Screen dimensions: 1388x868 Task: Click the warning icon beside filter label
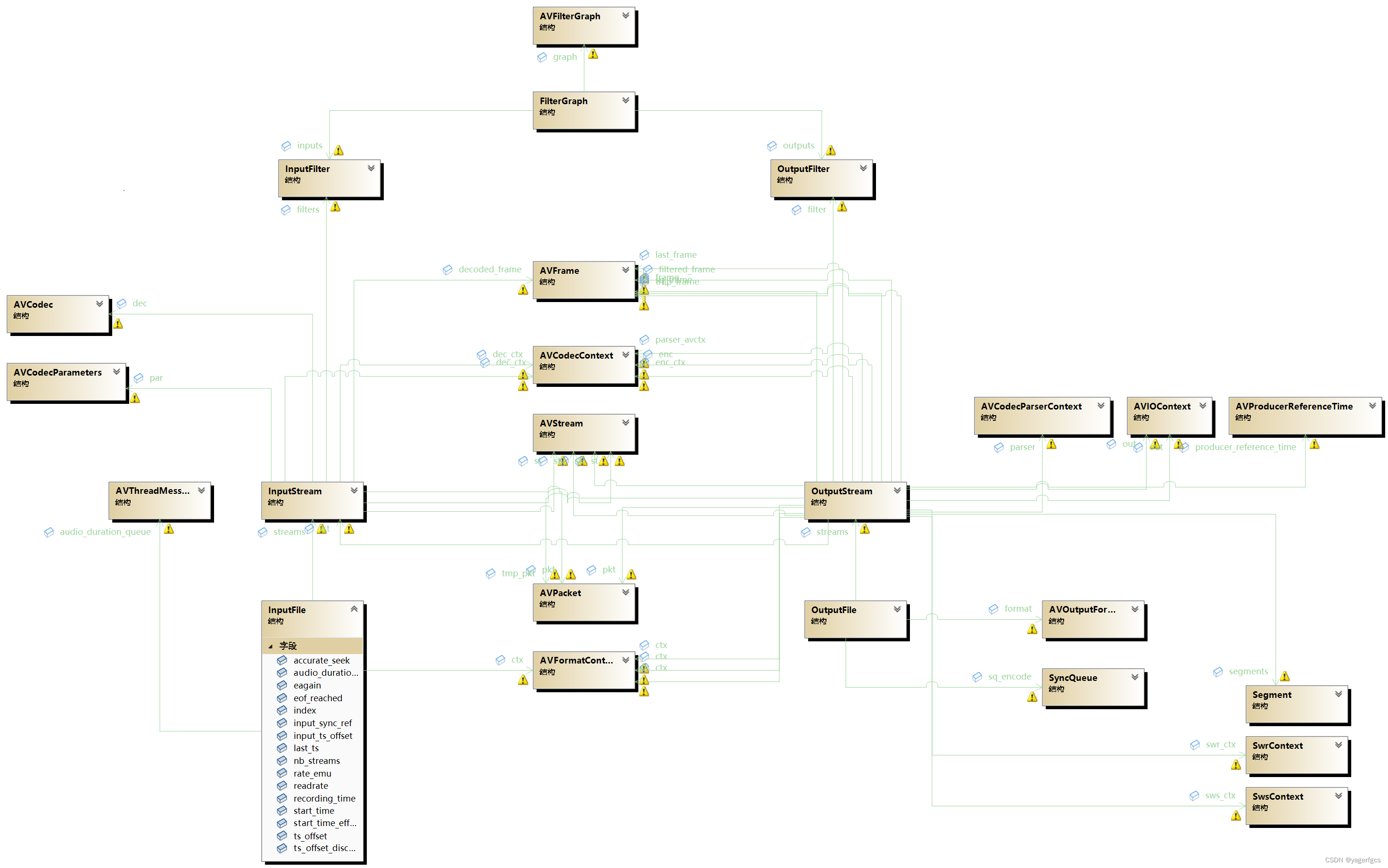(842, 207)
